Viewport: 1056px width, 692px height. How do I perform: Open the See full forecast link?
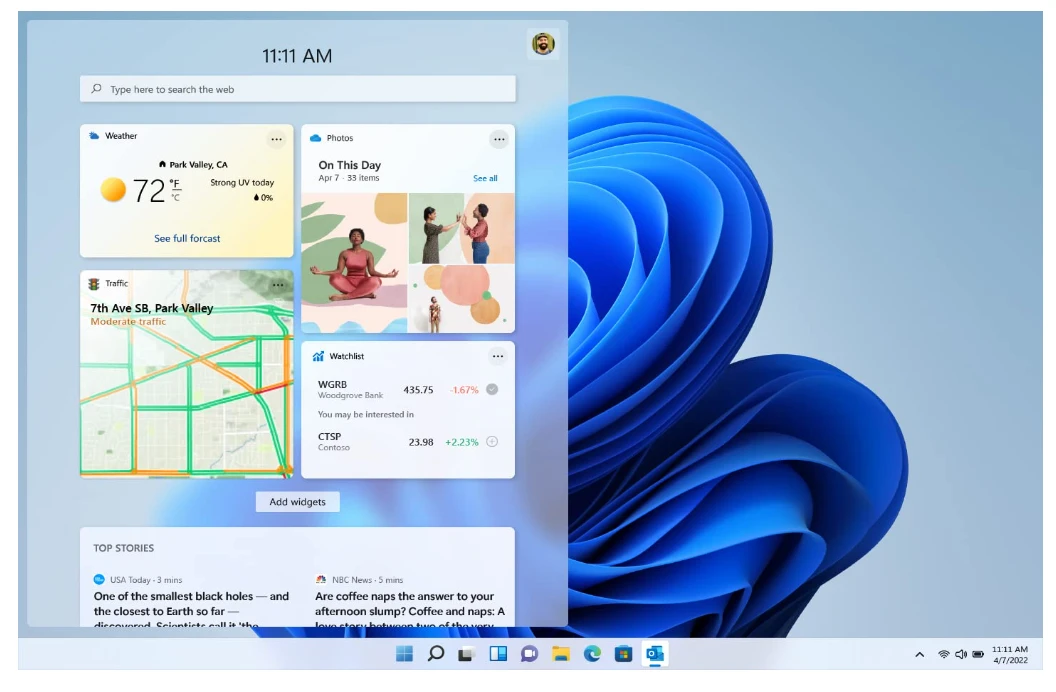tap(187, 239)
